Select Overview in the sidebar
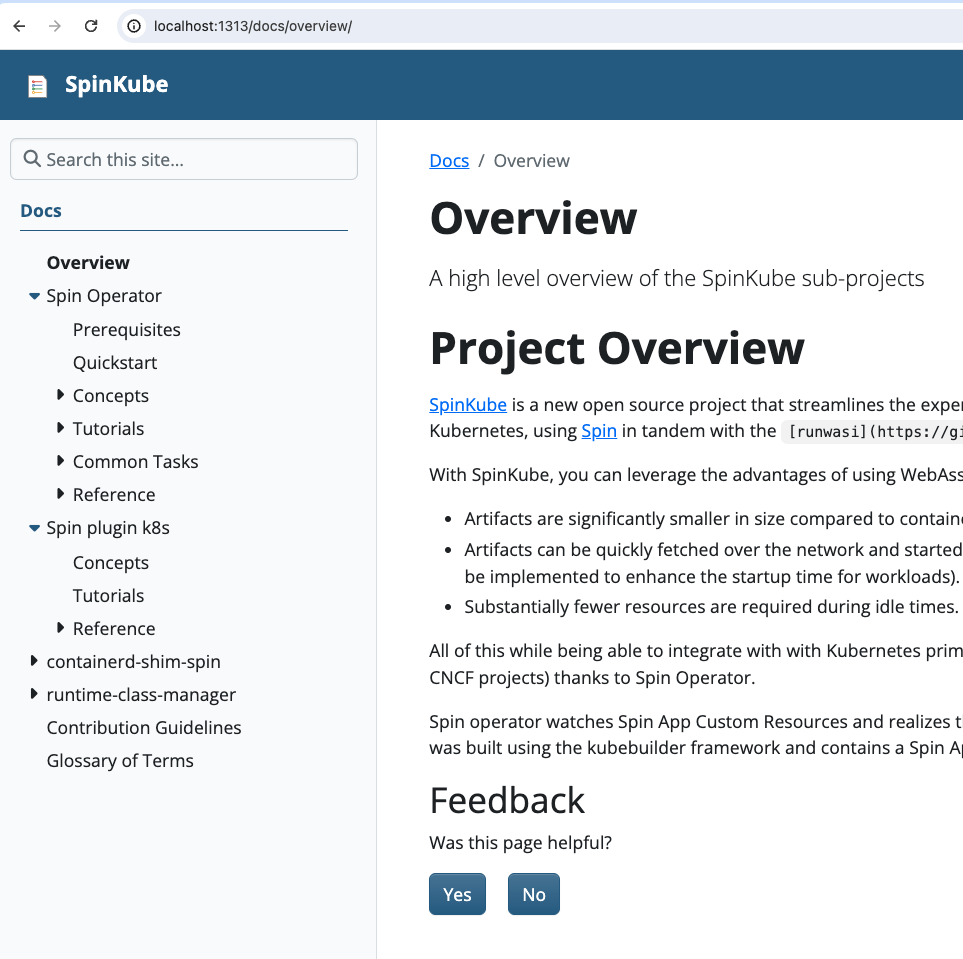The image size is (963, 959). (88, 262)
